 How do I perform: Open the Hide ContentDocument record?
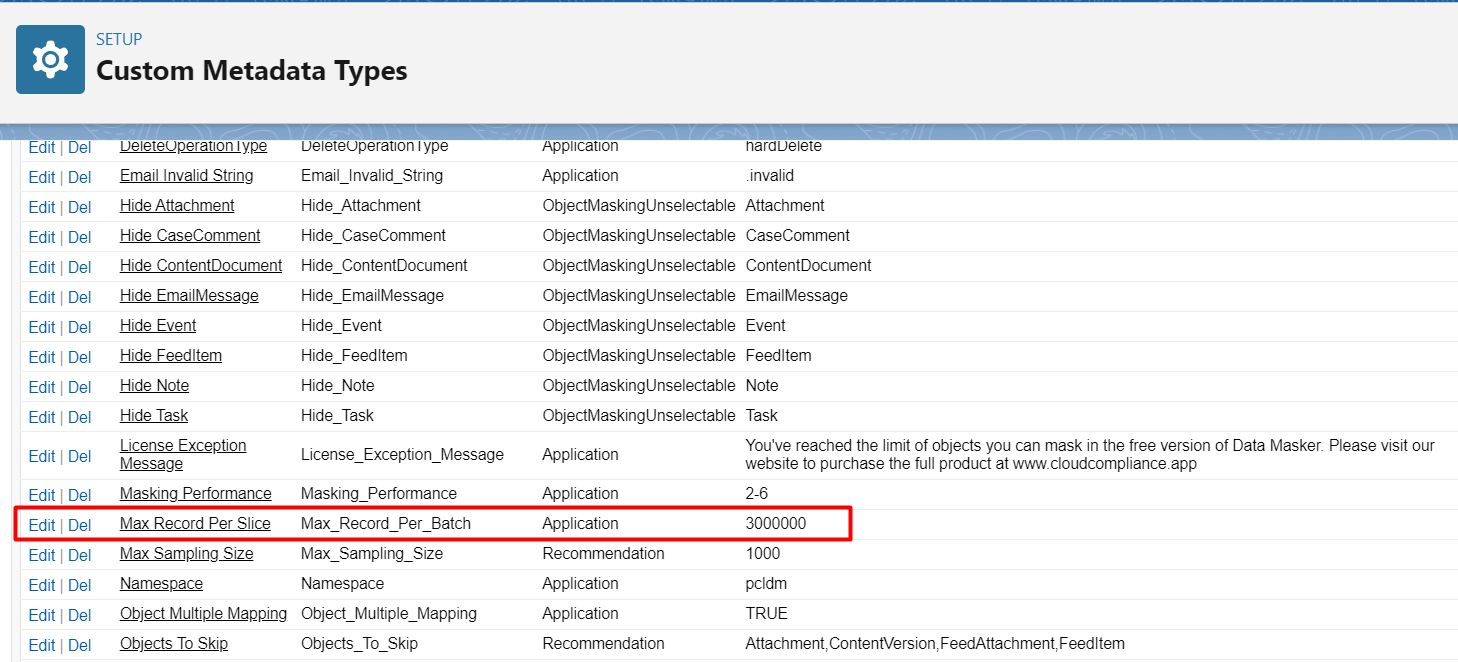point(200,265)
